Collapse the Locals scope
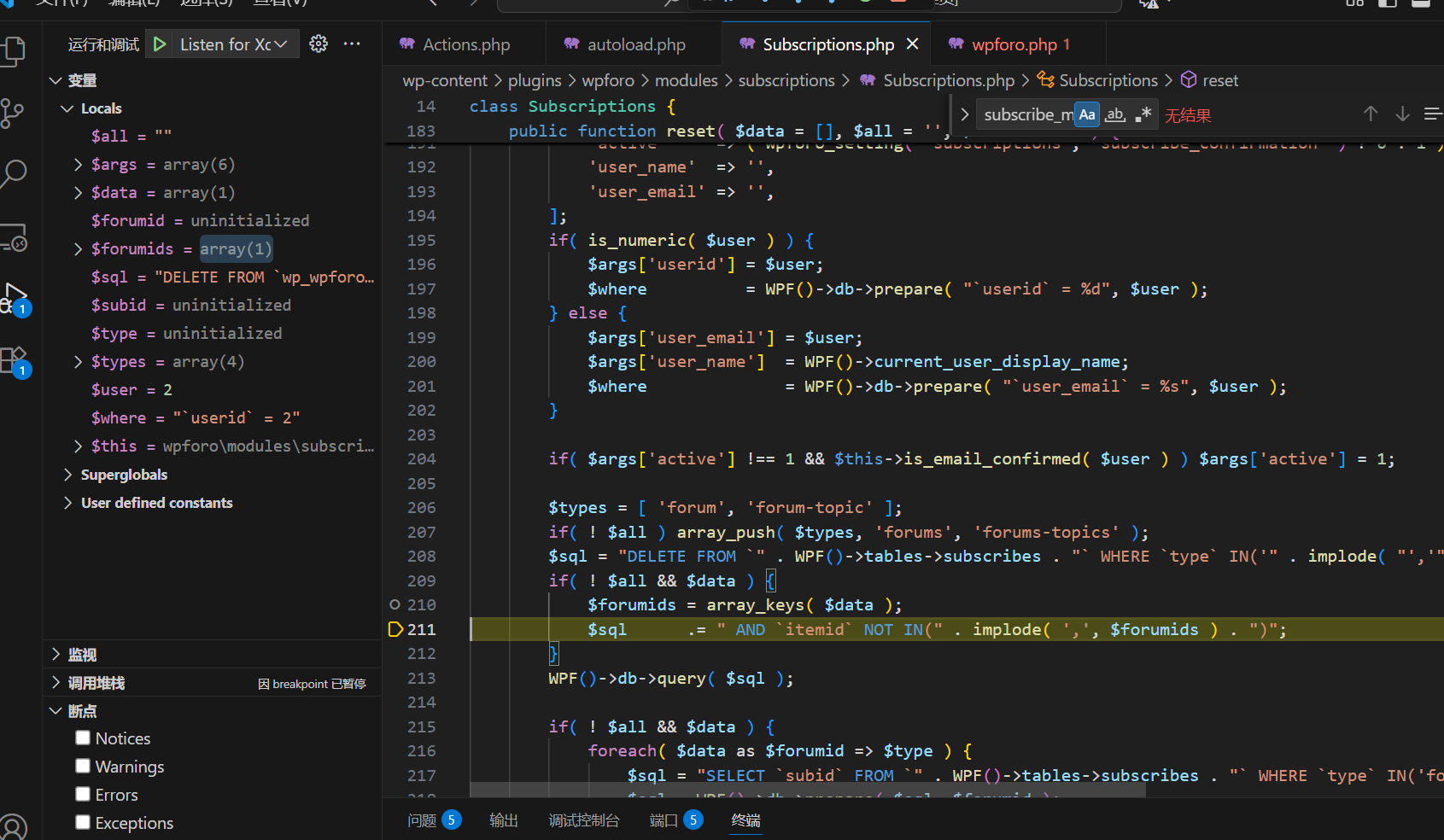The height and width of the screenshot is (840, 1444). point(67,108)
